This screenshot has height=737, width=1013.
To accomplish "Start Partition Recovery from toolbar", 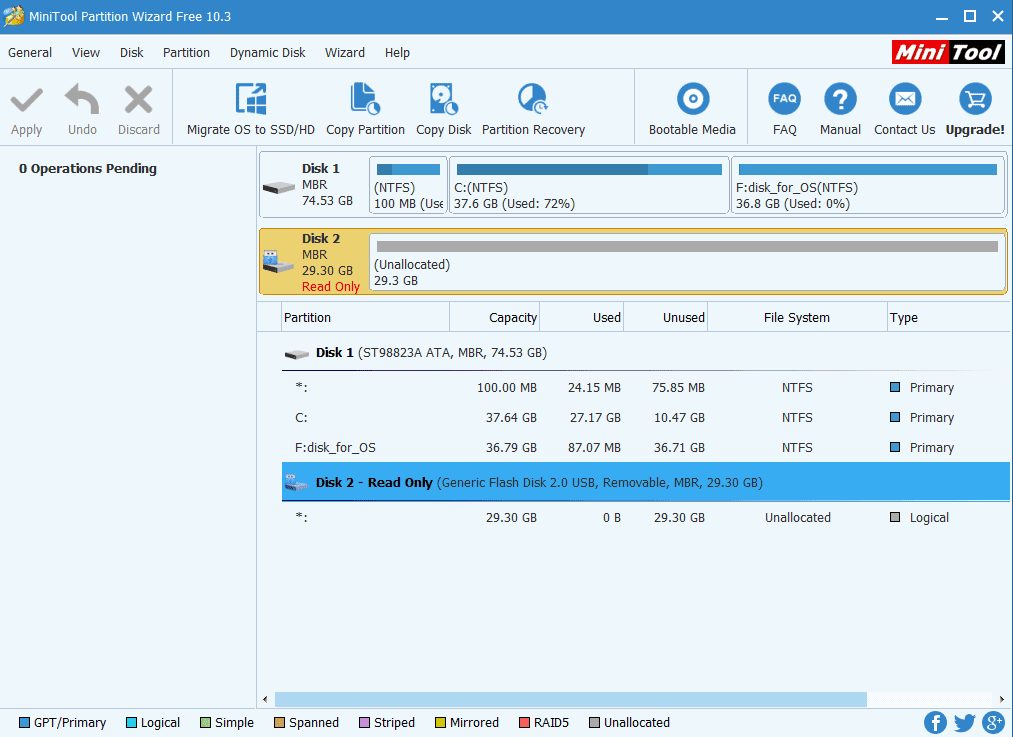I will click(x=533, y=100).
